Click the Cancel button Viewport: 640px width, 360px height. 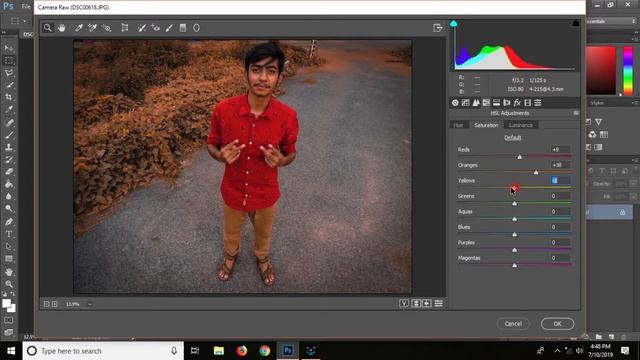[513, 324]
